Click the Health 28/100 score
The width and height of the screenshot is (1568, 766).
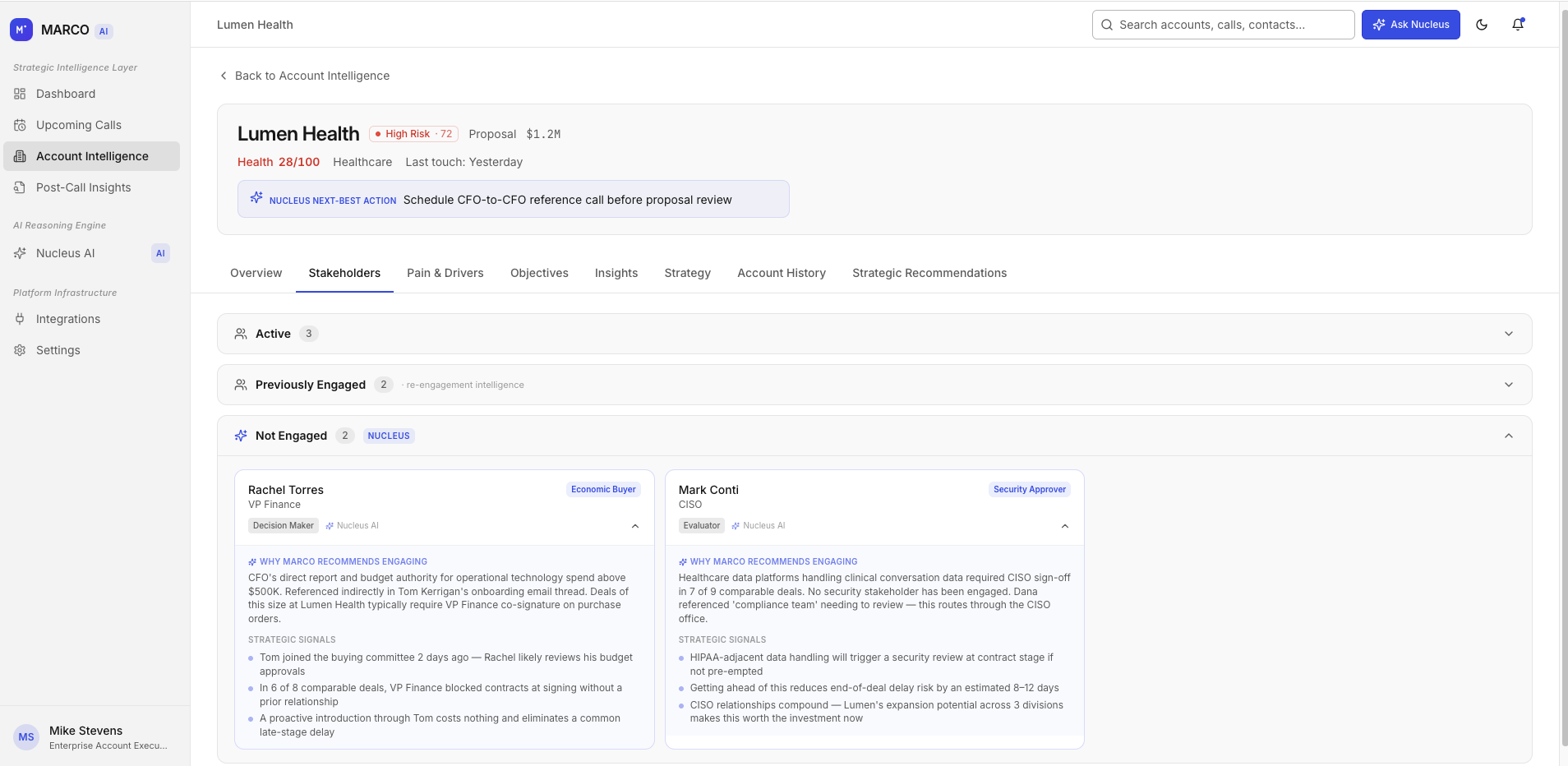(279, 162)
